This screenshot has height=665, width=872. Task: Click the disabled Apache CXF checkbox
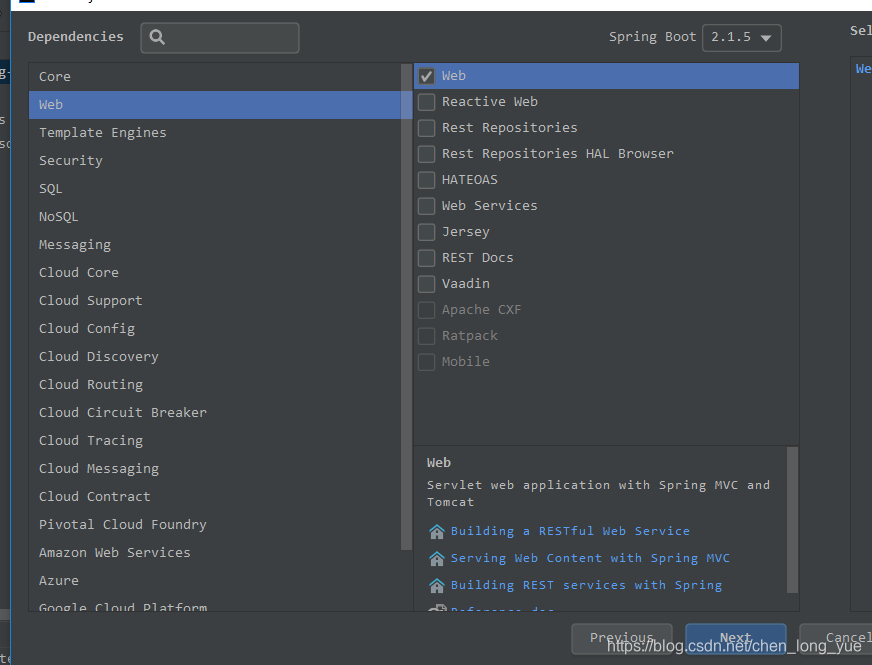tap(427, 310)
